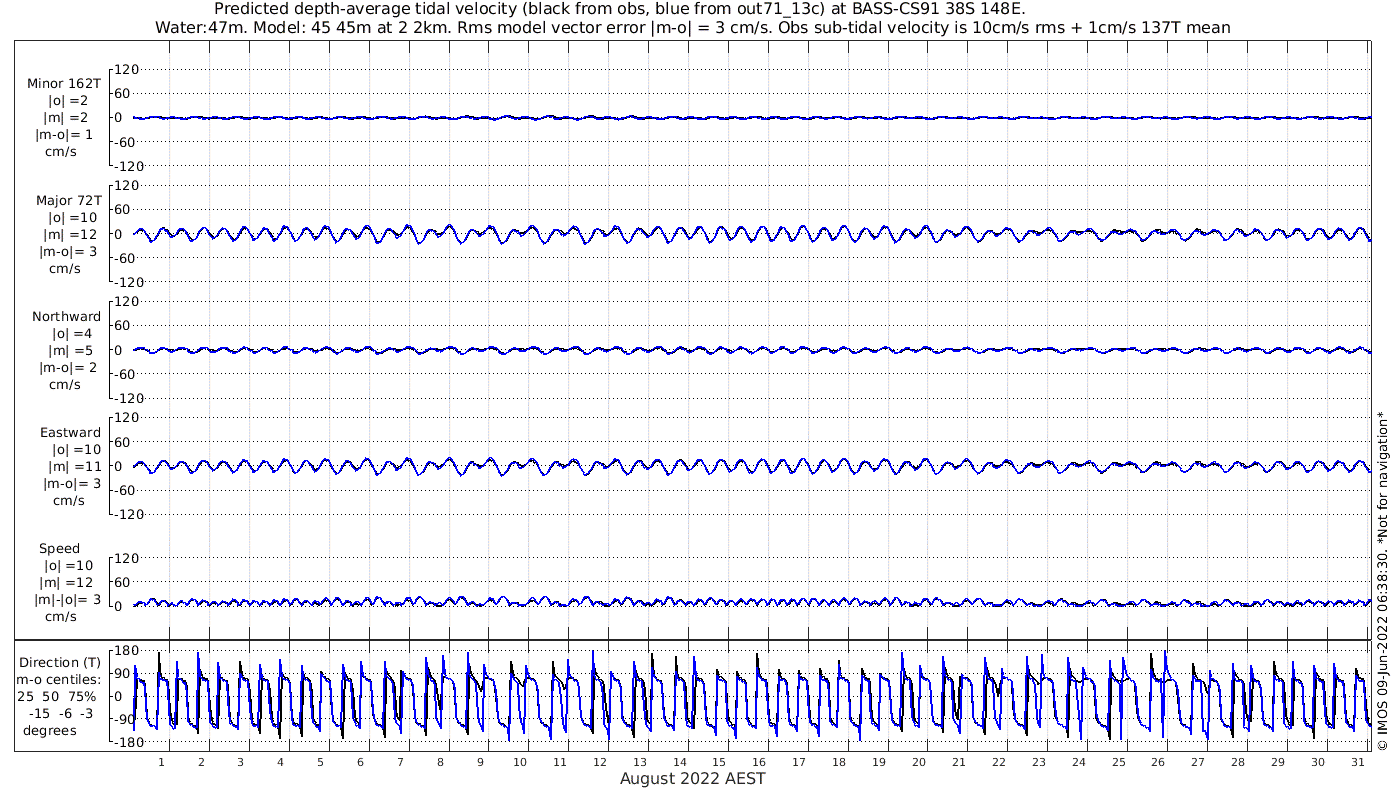1400x800 pixels.
Task: Click "|m-o|= 1" in the Minor panel
Action: (65, 135)
